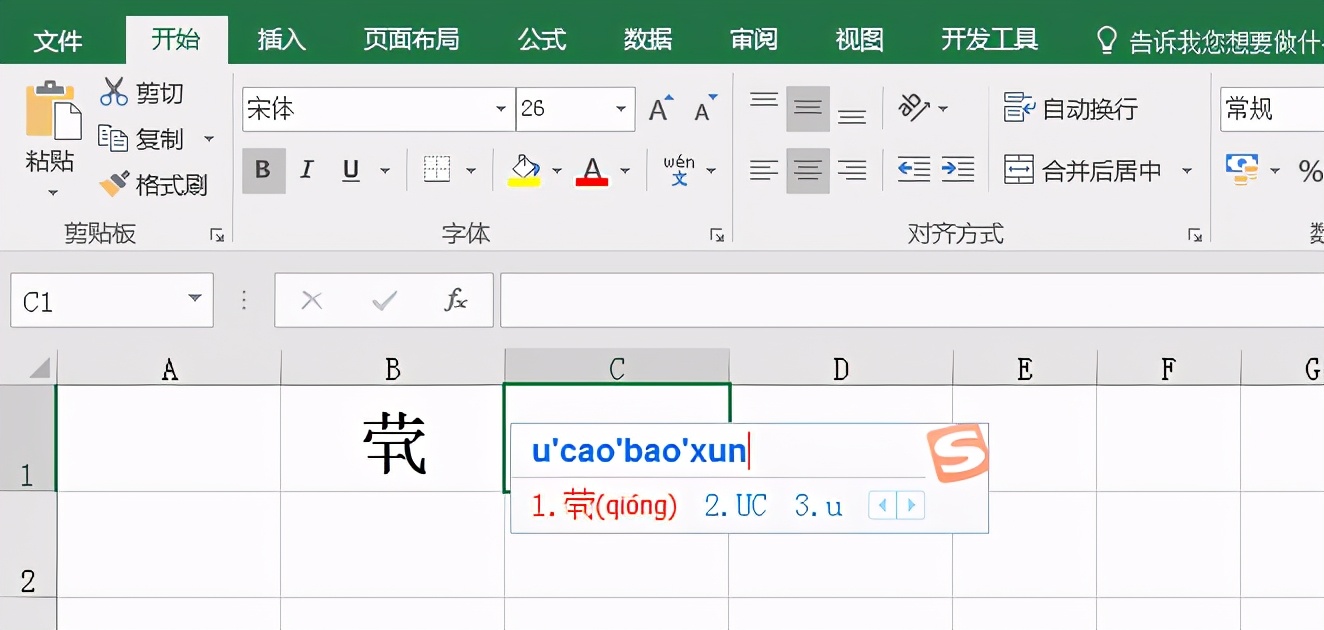The height and width of the screenshot is (630, 1324).
Task: Click the accounting number format icon
Action: coord(1241,171)
